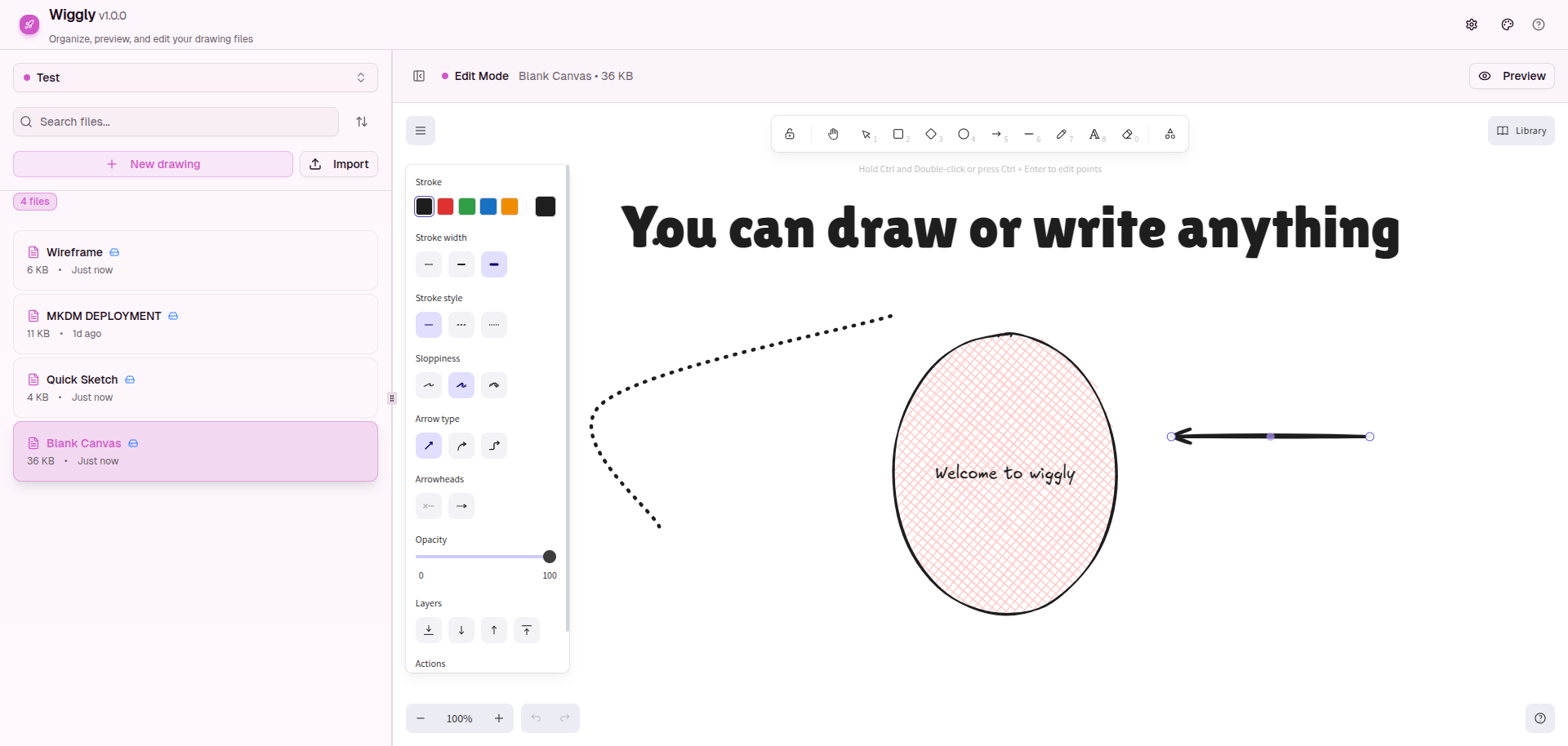The height and width of the screenshot is (746, 1568).
Task: Click the Pencil freedraw tool
Action: [x=1062, y=135]
